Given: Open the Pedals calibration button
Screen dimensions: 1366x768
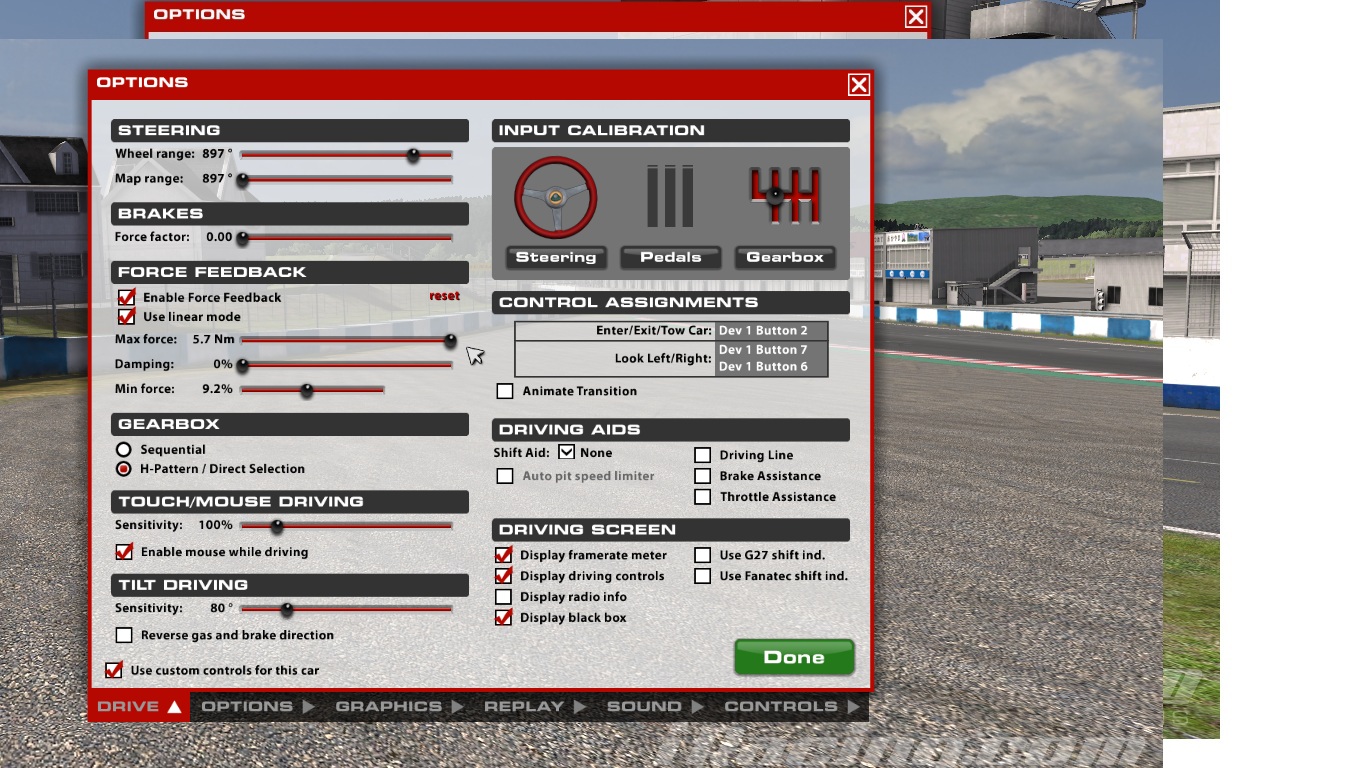Looking at the screenshot, I should pos(670,257).
